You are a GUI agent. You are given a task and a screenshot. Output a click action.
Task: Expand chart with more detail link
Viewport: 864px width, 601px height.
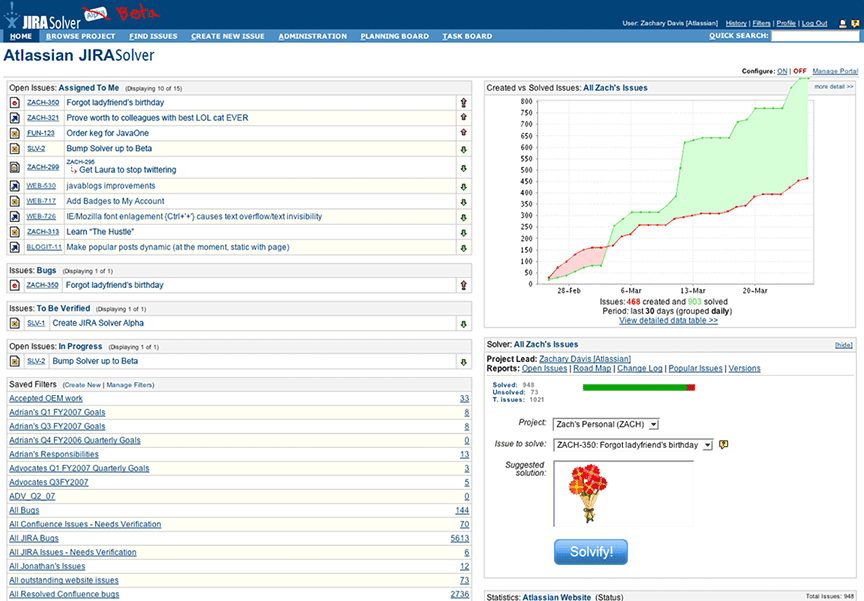834,87
